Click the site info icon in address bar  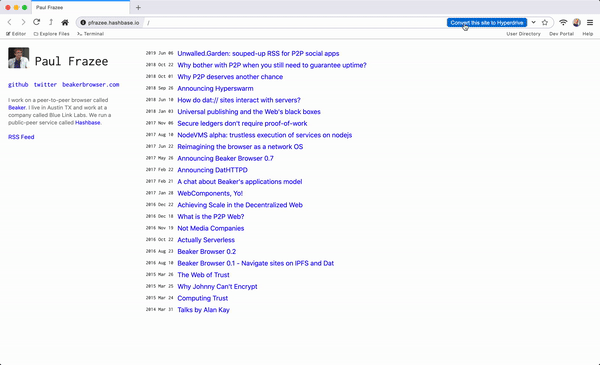pos(83,23)
